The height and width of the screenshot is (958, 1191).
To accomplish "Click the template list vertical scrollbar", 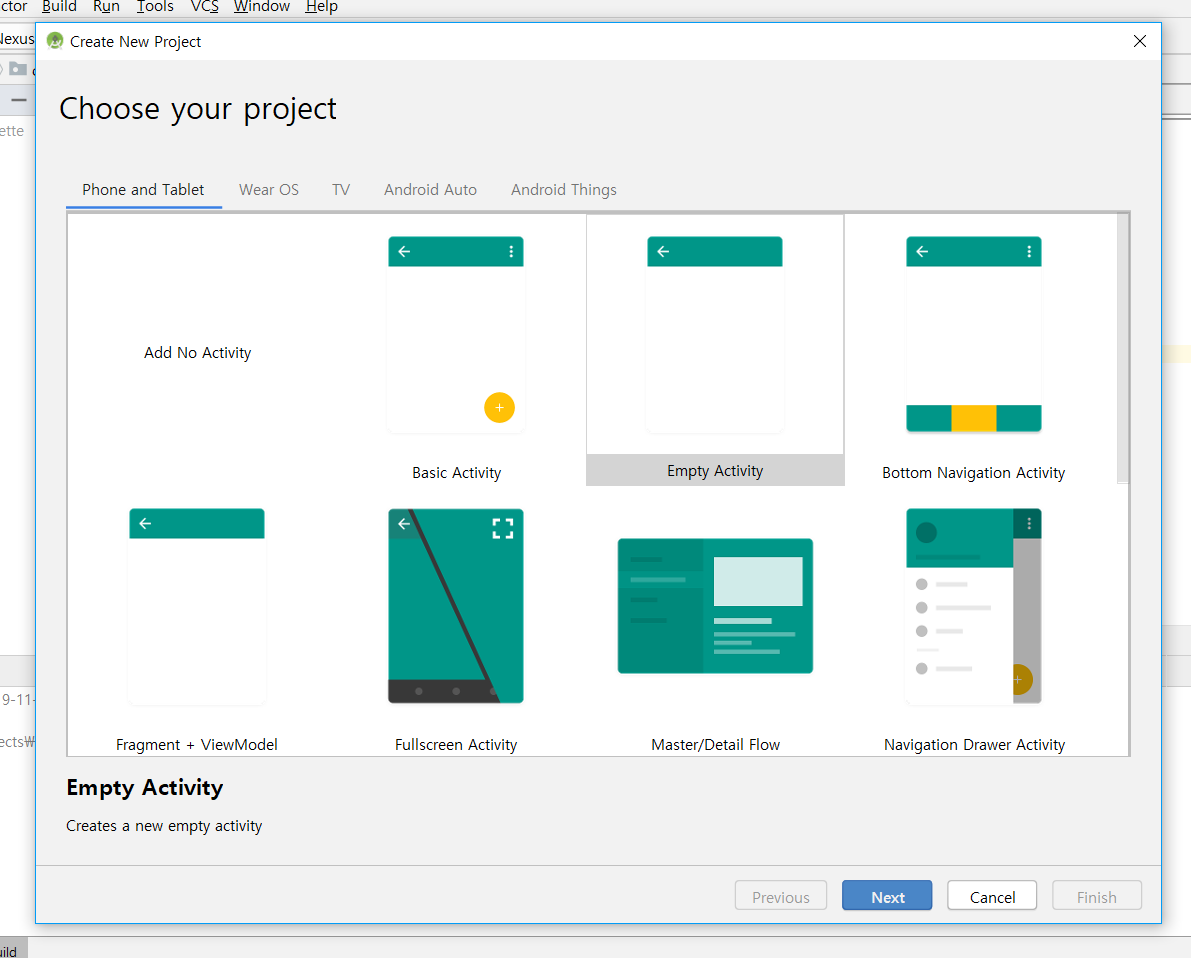I will pos(1123,349).
